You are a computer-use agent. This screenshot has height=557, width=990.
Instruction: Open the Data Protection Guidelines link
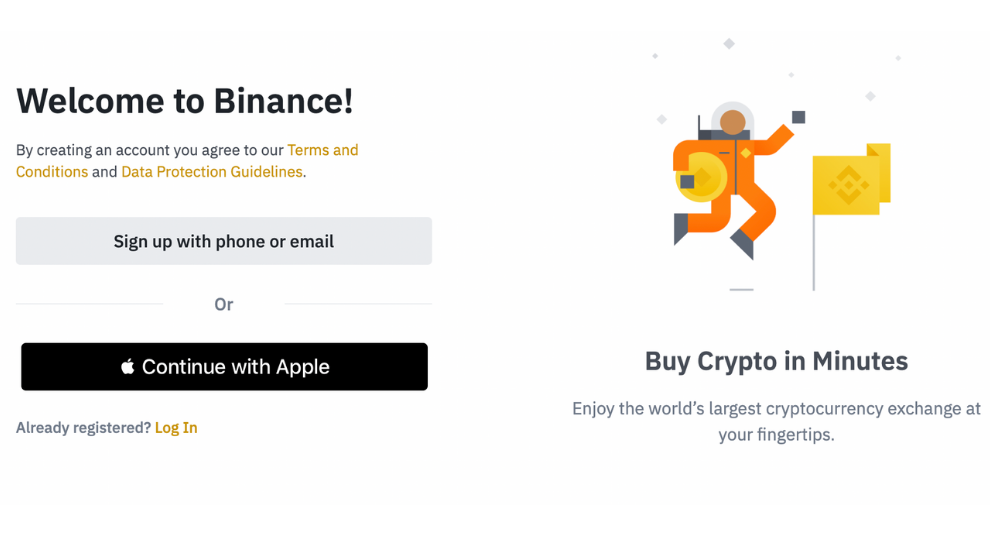tap(211, 172)
